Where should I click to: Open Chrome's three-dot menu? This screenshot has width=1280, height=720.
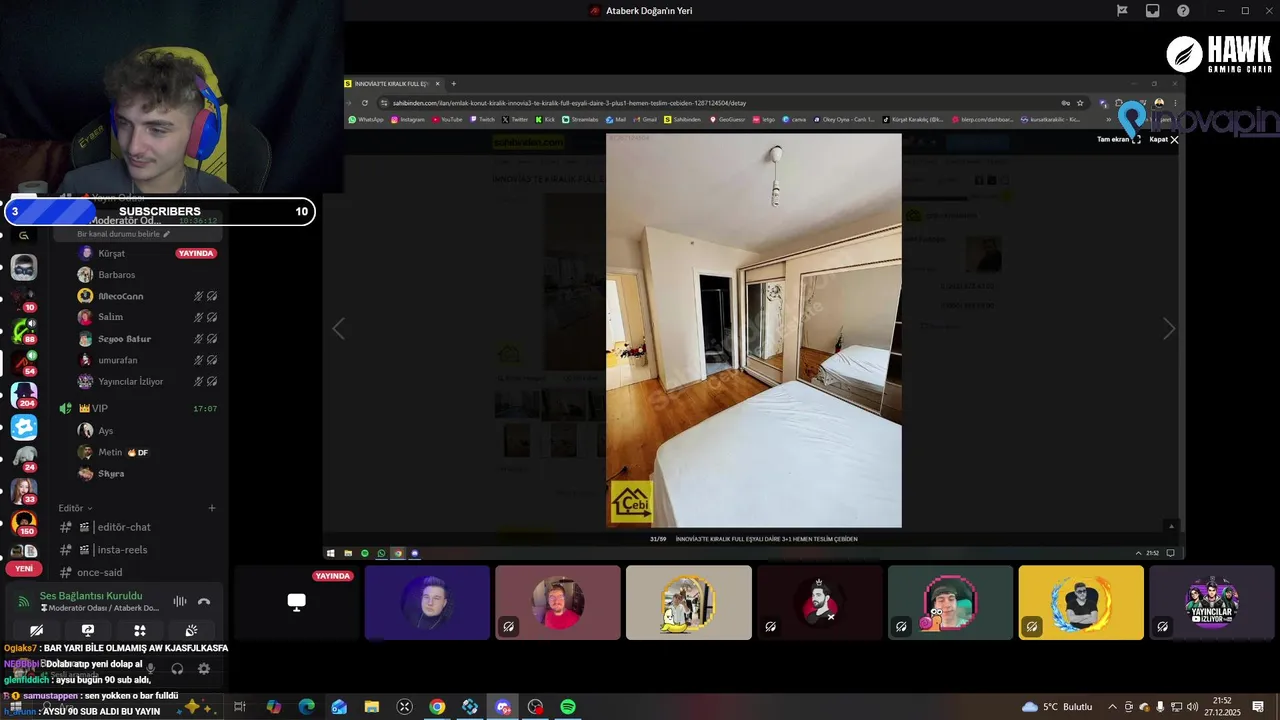(1175, 103)
